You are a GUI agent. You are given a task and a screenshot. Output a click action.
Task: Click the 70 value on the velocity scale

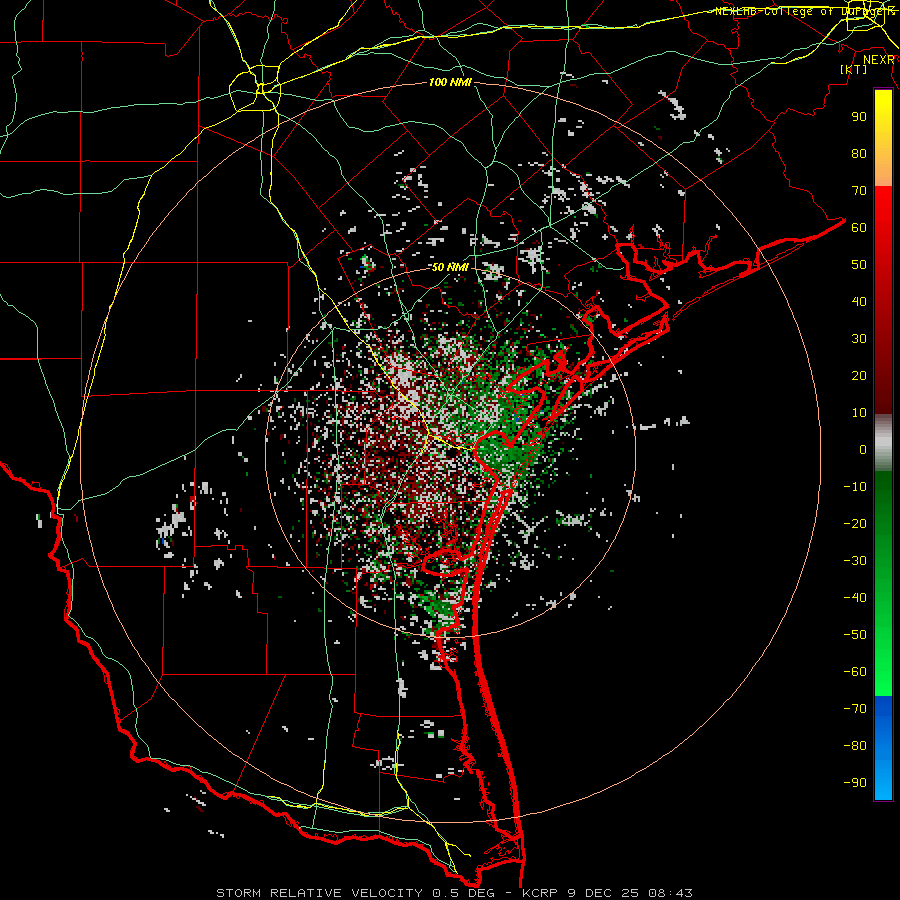(x=859, y=191)
